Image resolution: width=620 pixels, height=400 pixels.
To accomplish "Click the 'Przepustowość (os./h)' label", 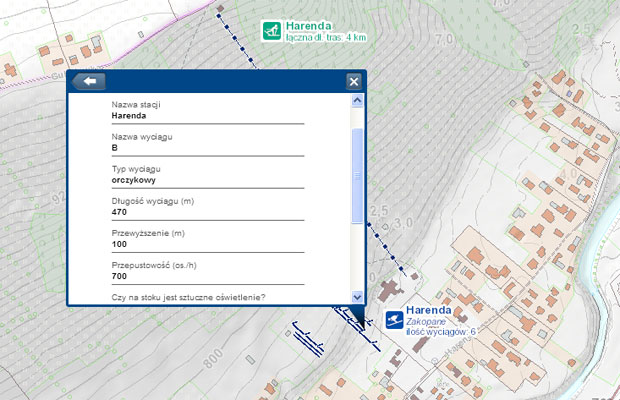I will pyautogui.click(x=154, y=265).
